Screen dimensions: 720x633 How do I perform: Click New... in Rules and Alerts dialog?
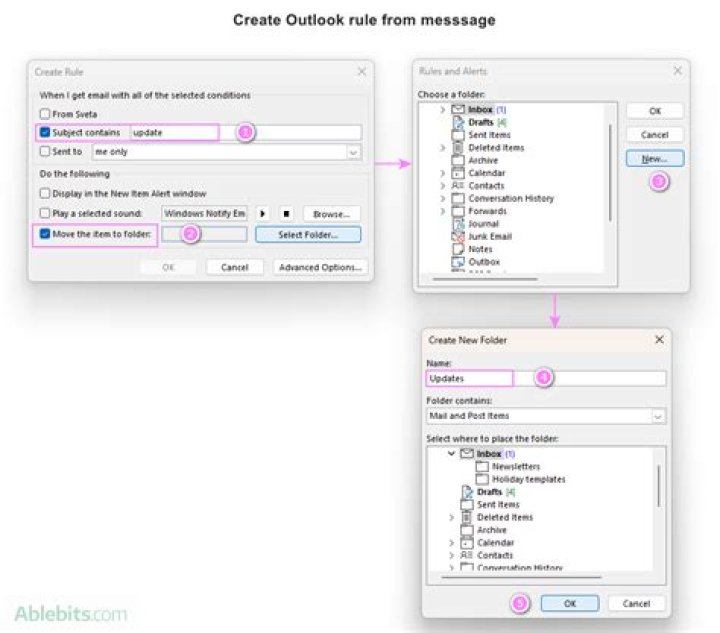pos(655,159)
